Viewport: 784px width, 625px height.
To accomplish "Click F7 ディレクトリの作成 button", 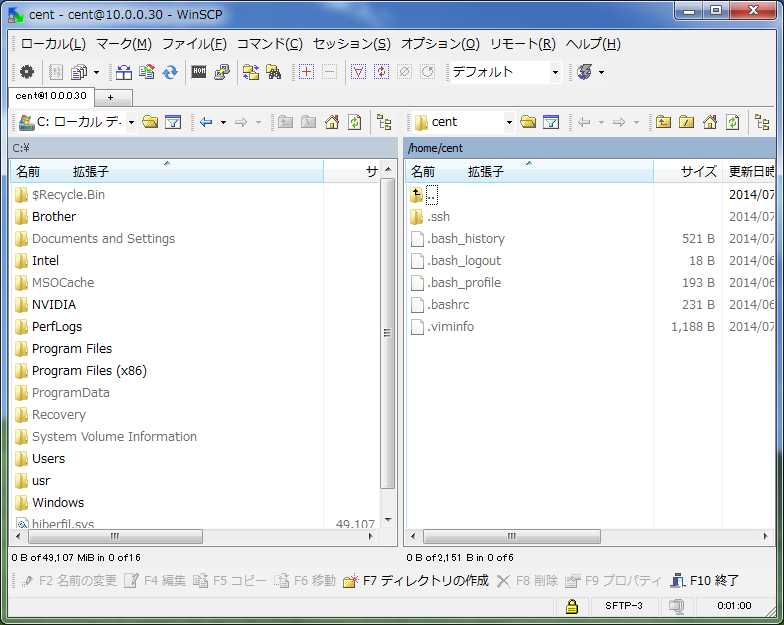I will (416, 580).
